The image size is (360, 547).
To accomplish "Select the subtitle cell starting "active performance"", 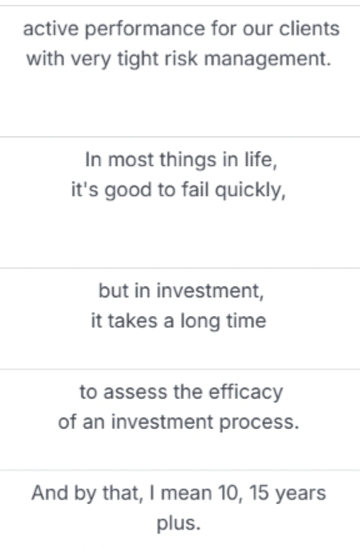I will (x=180, y=71).
